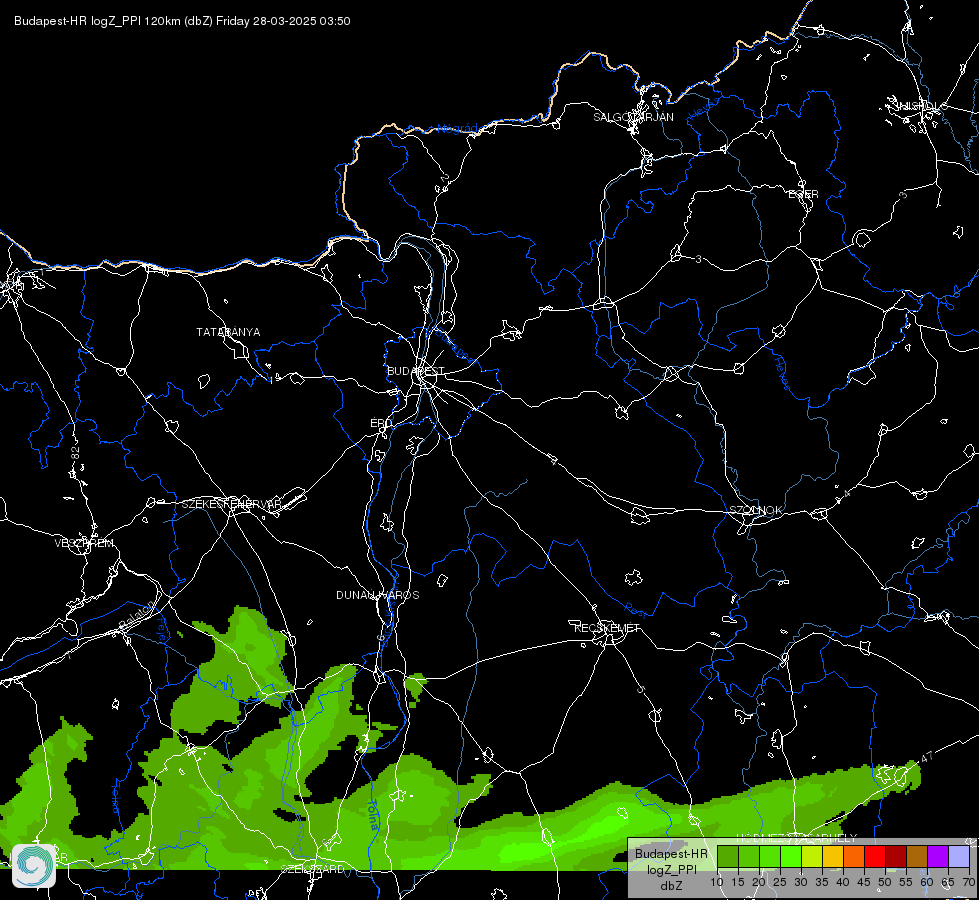Click the Balaton lake label

pos(135,615)
